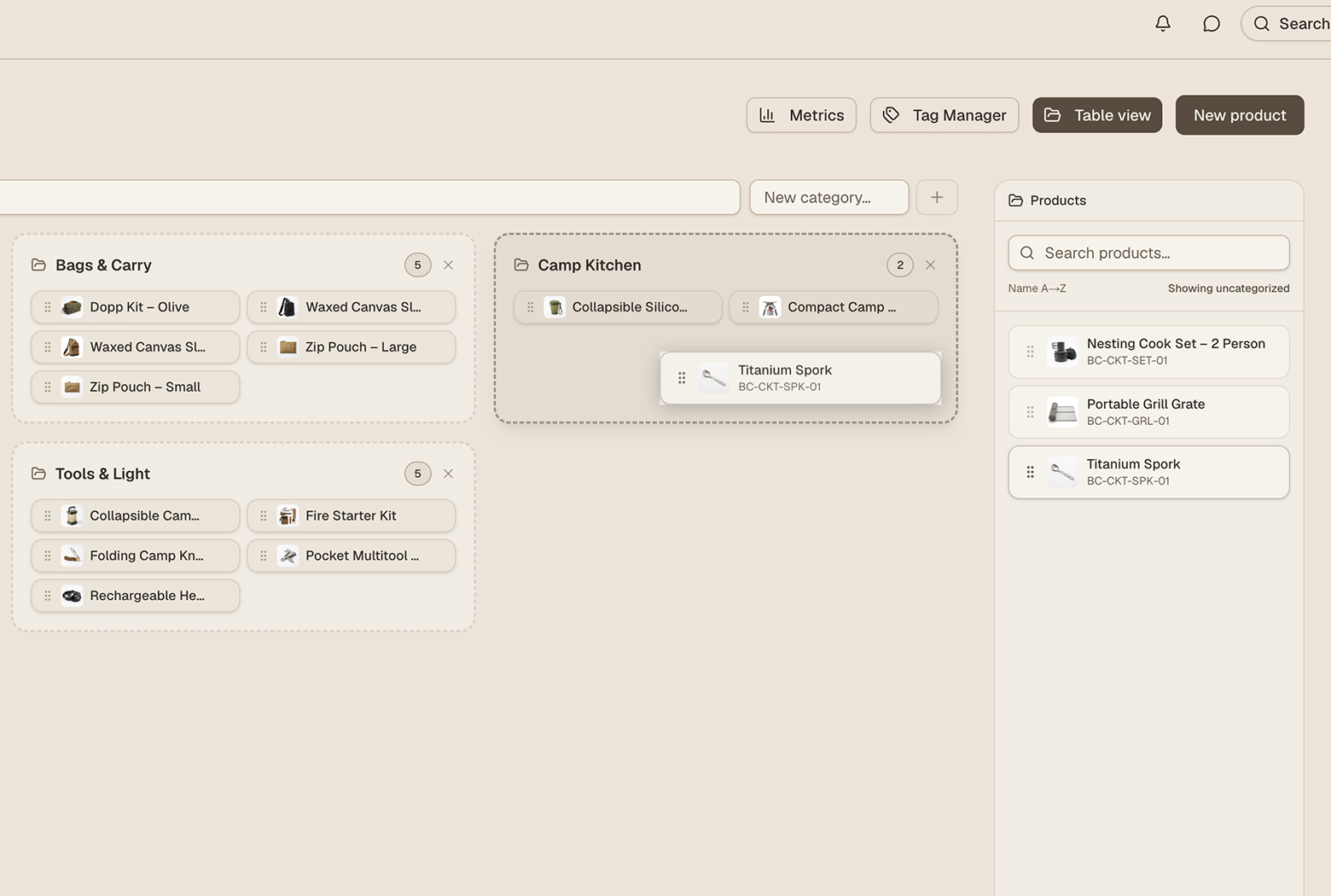Remove the Tools & Light category
The image size is (1331, 896).
[x=448, y=474]
